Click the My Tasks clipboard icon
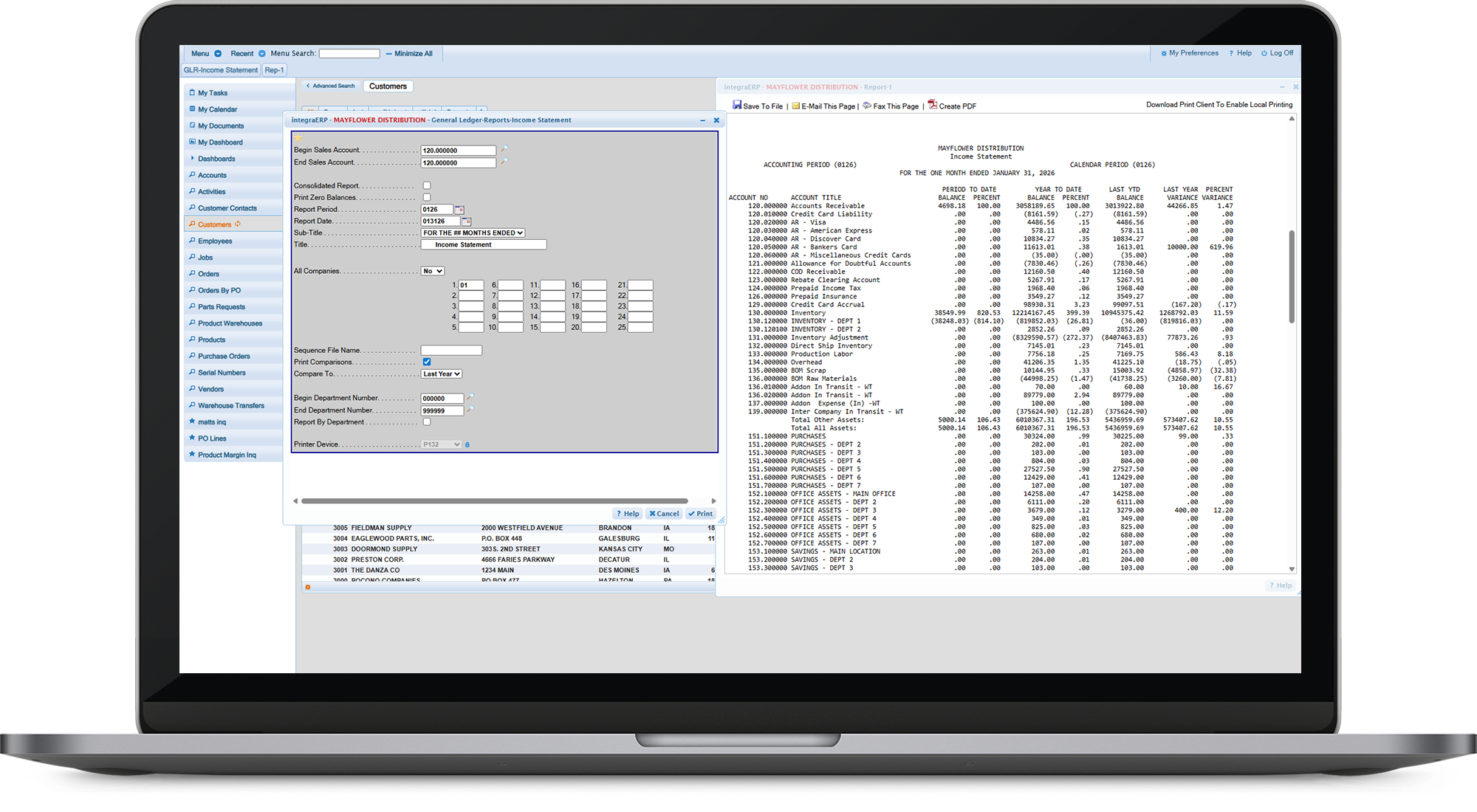This screenshot has height=812, width=1477. tap(192, 93)
